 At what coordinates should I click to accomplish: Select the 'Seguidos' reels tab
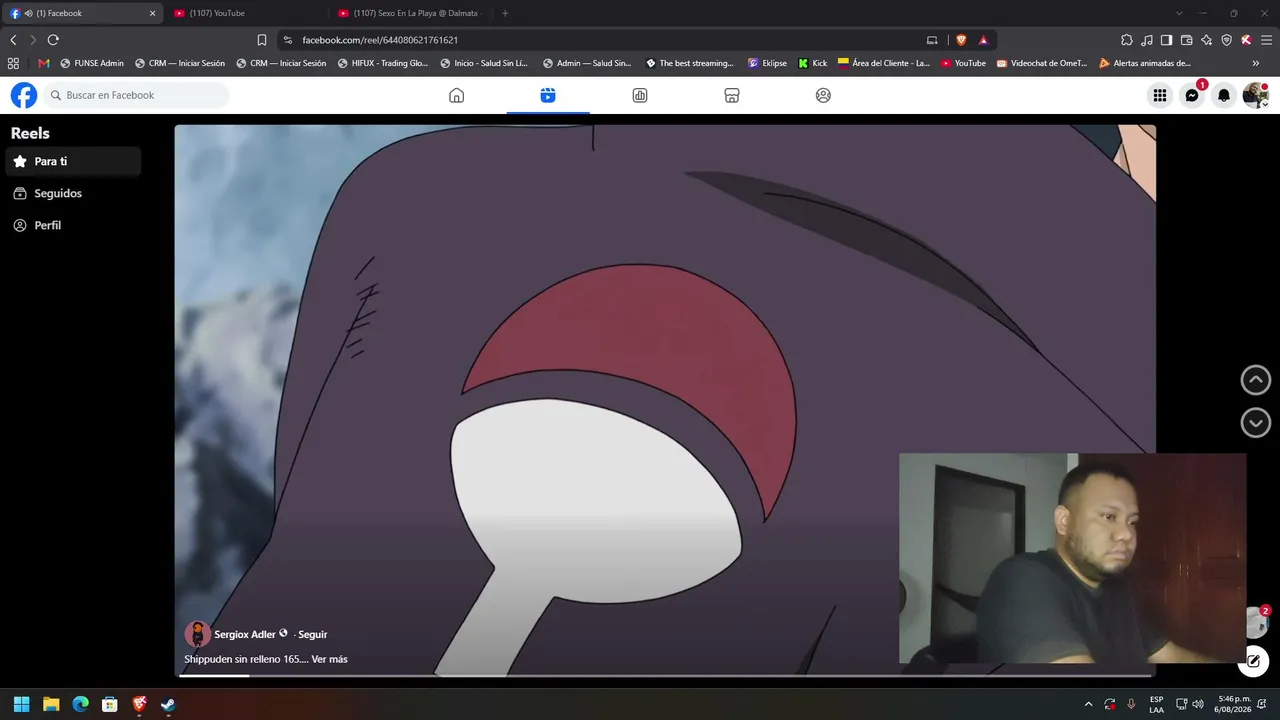[x=73, y=193]
